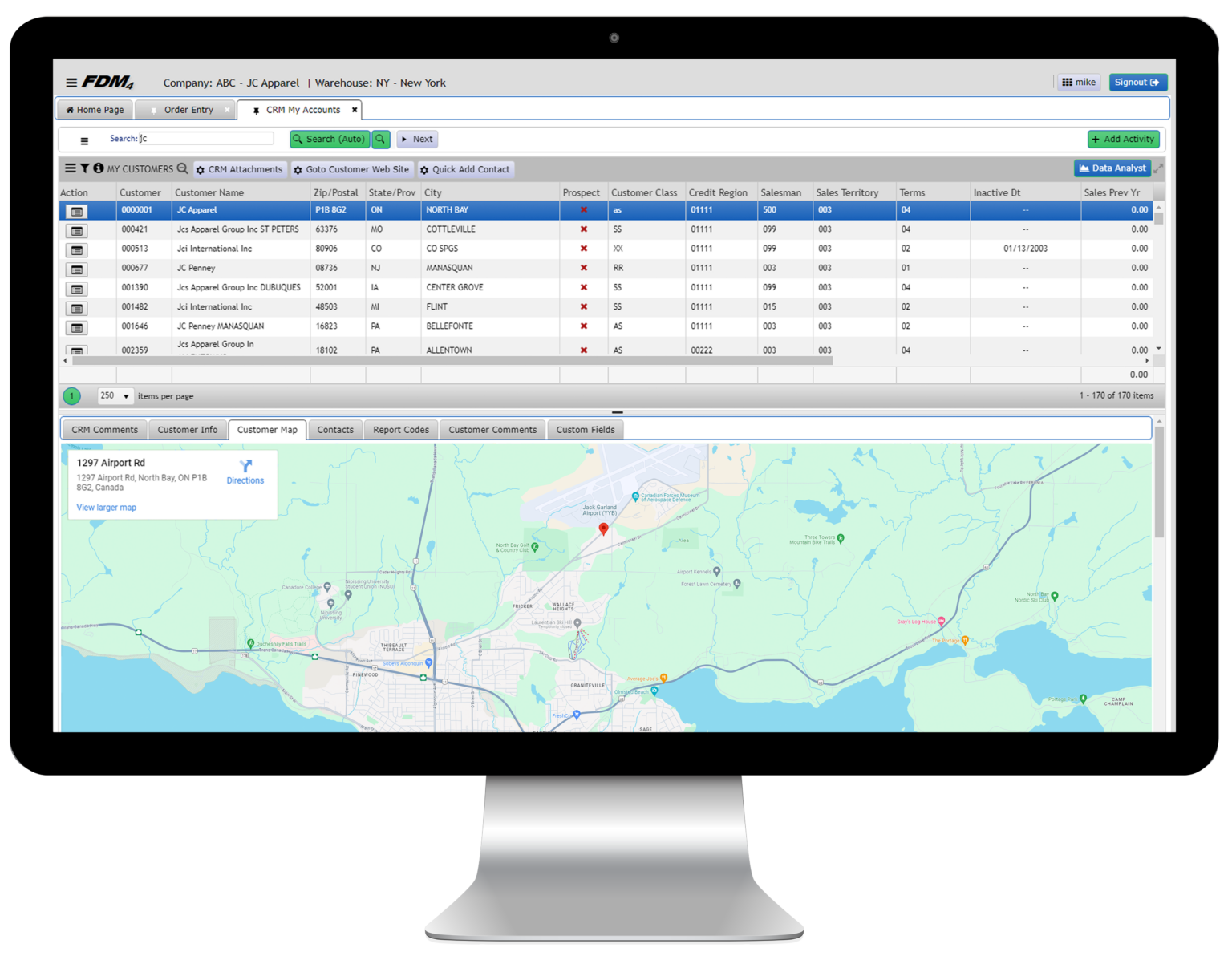This screenshot has width=1232, height=956.
Task: Open the FDM4 main hamburger menu
Action: click(71, 83)
